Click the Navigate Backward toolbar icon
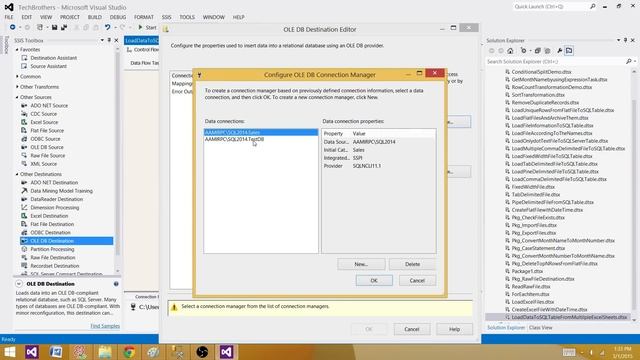640x360 pixels. tap(13, 27)
